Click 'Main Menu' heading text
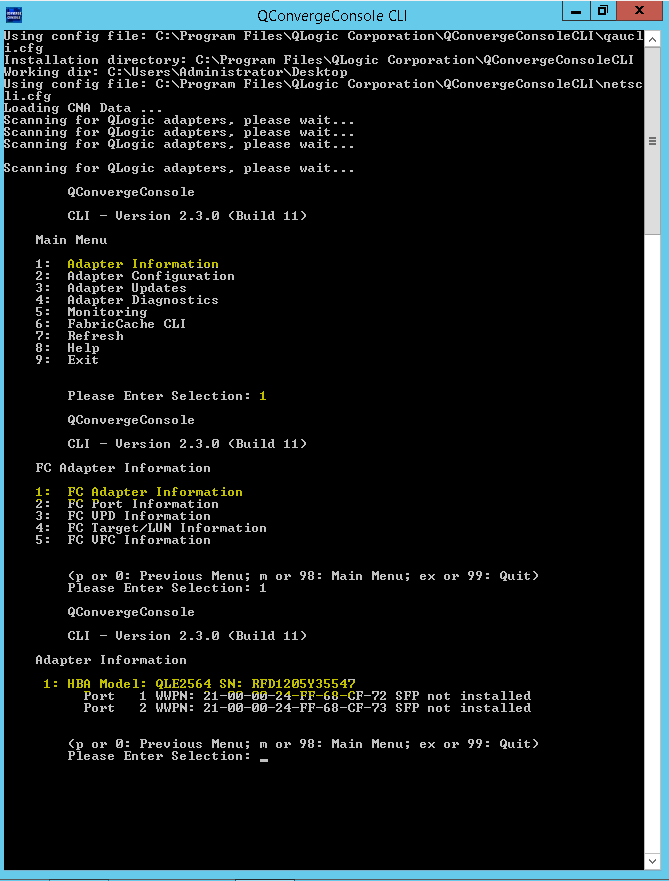669x881 pixels. pos(71,240)
